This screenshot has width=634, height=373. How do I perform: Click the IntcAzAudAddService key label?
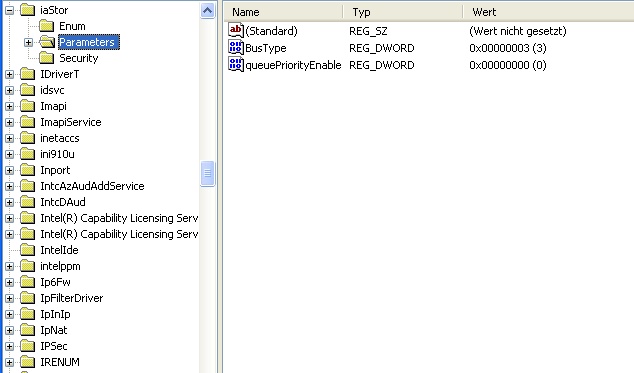pos(92,186)
